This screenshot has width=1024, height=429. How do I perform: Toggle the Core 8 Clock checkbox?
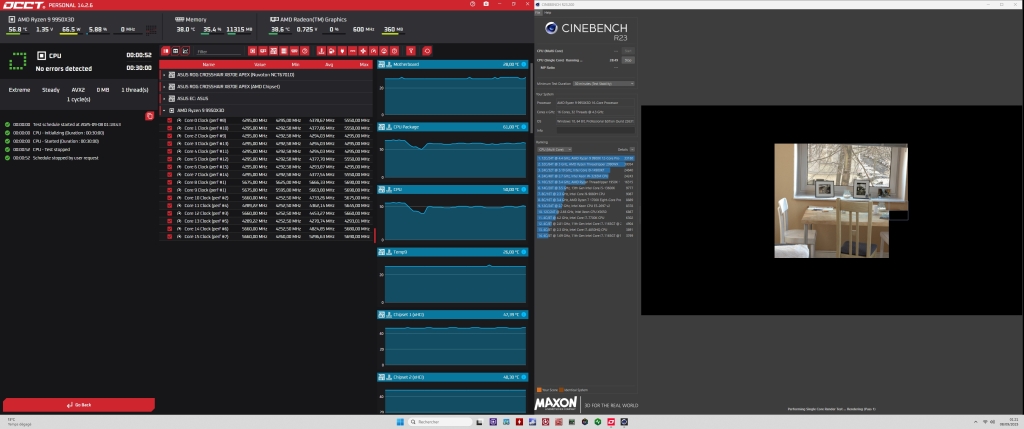pos(169,183)
